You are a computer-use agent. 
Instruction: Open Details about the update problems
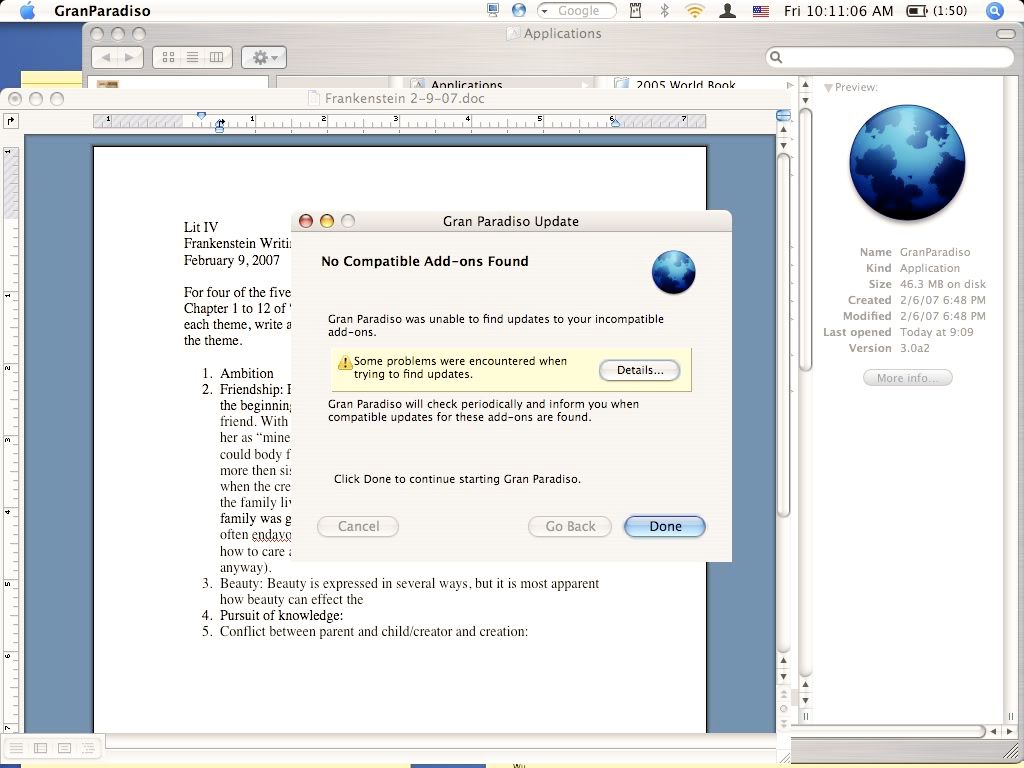point(639,370)
